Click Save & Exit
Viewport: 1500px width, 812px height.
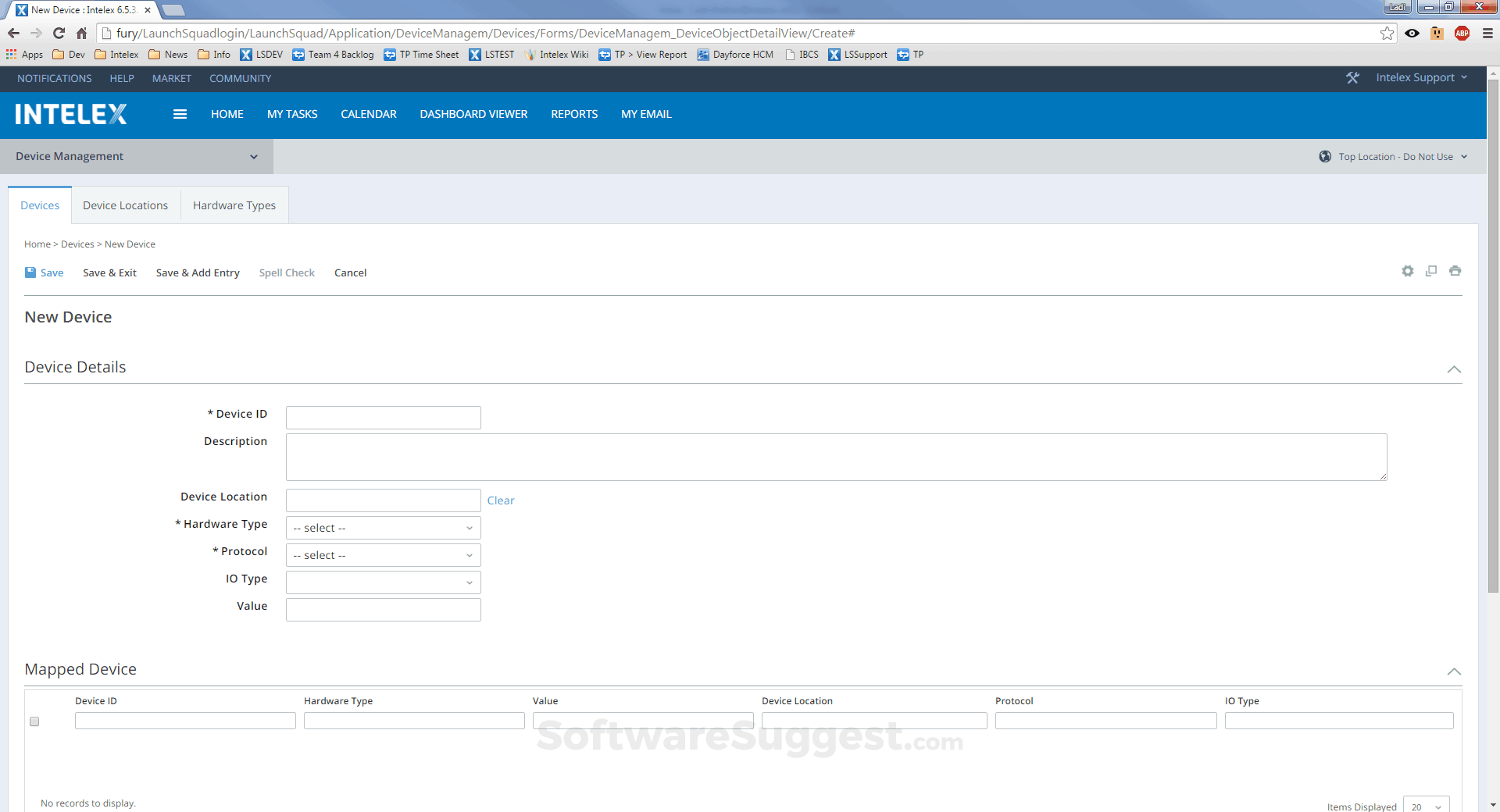[x=109, y=272]
